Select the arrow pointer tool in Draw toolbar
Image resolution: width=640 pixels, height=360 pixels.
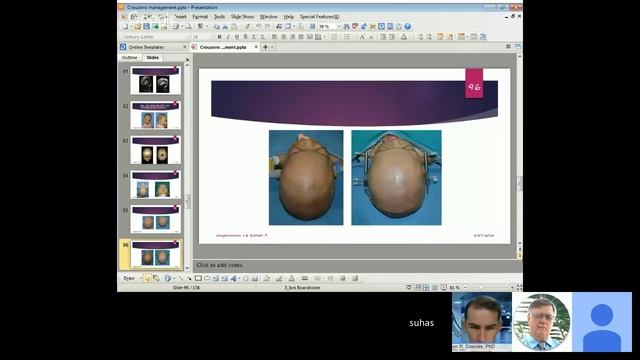(x=147, y=278)
